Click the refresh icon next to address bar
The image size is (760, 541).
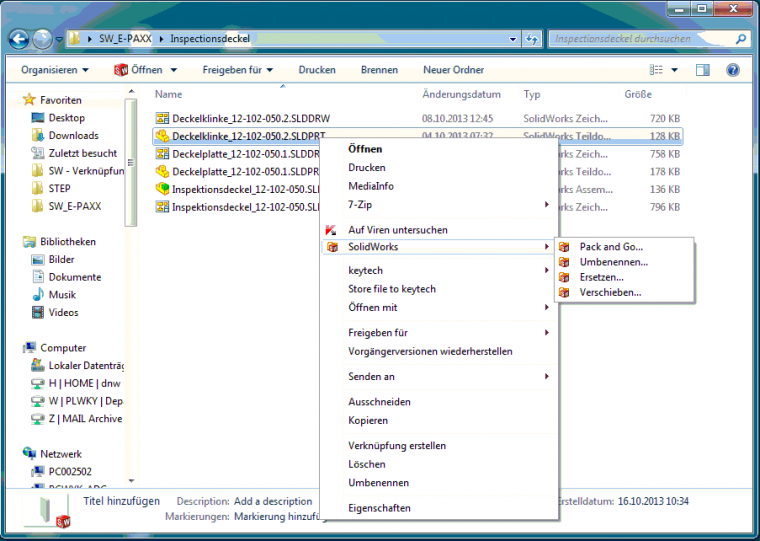(x=532, y=39)
